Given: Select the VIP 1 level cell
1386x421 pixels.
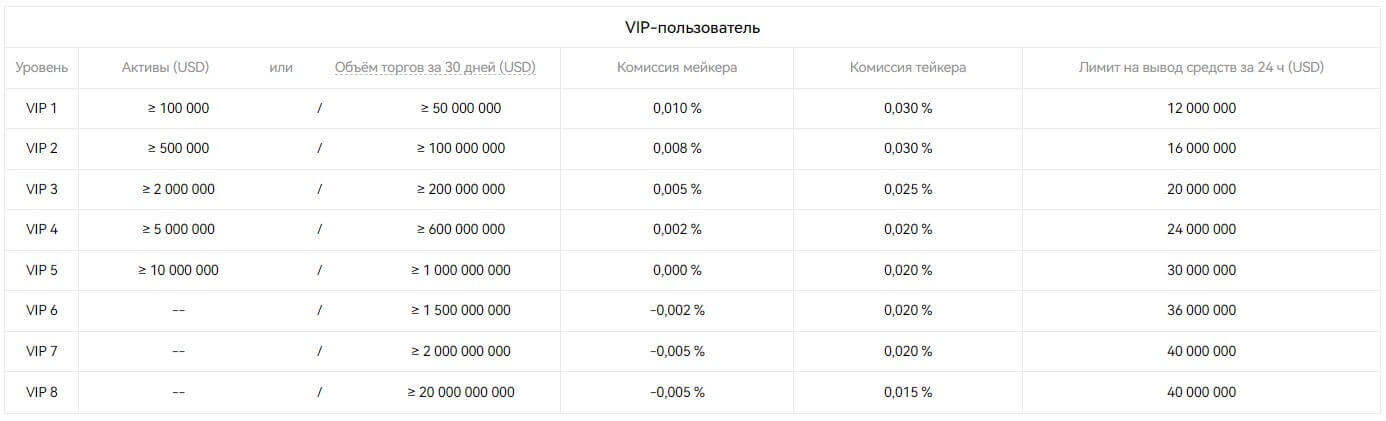Looking at the screenshot, I should pyautogui.click(x=42, y=108).
